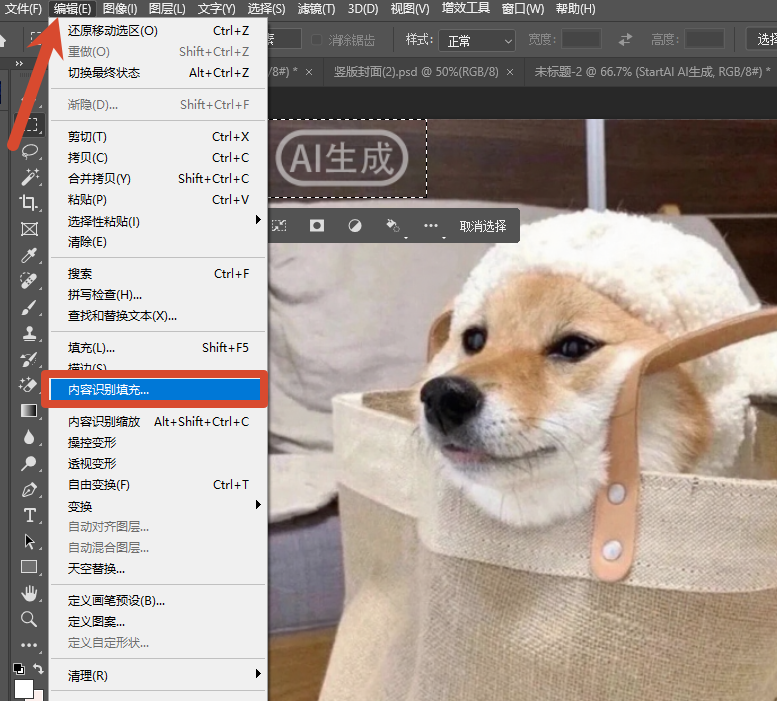Open the 3D(D) menu
777x701 pixels.
point(363,9)
